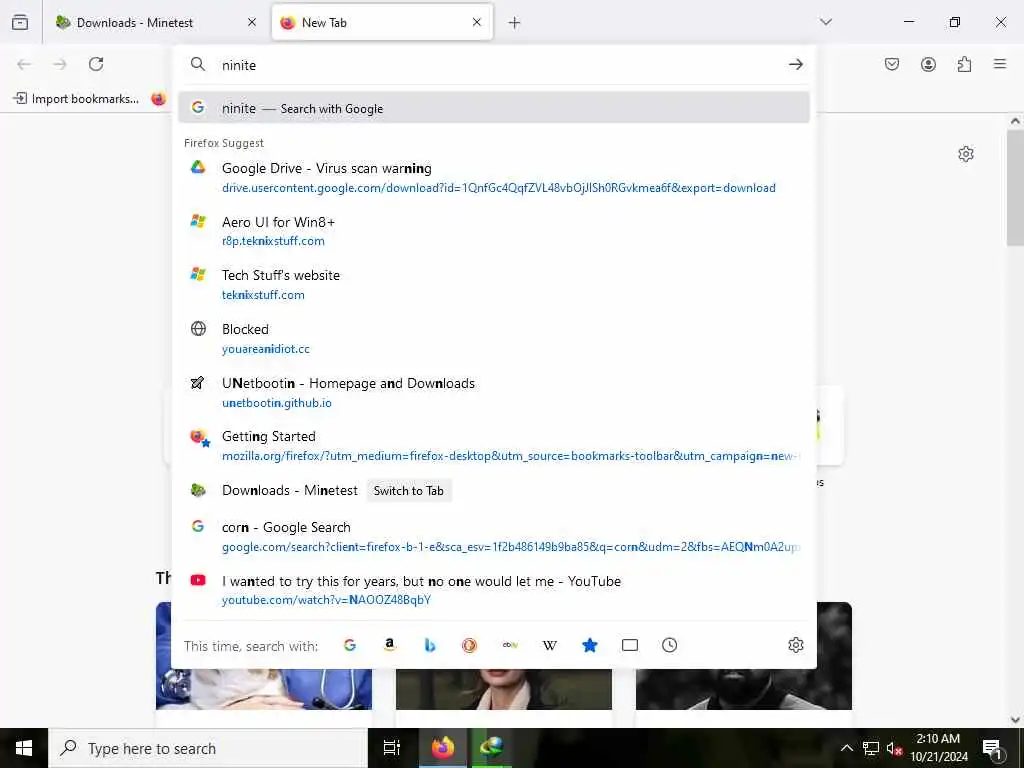Close the Downloads - Minetest tab

pyautogui.click(x=252, y=22)
